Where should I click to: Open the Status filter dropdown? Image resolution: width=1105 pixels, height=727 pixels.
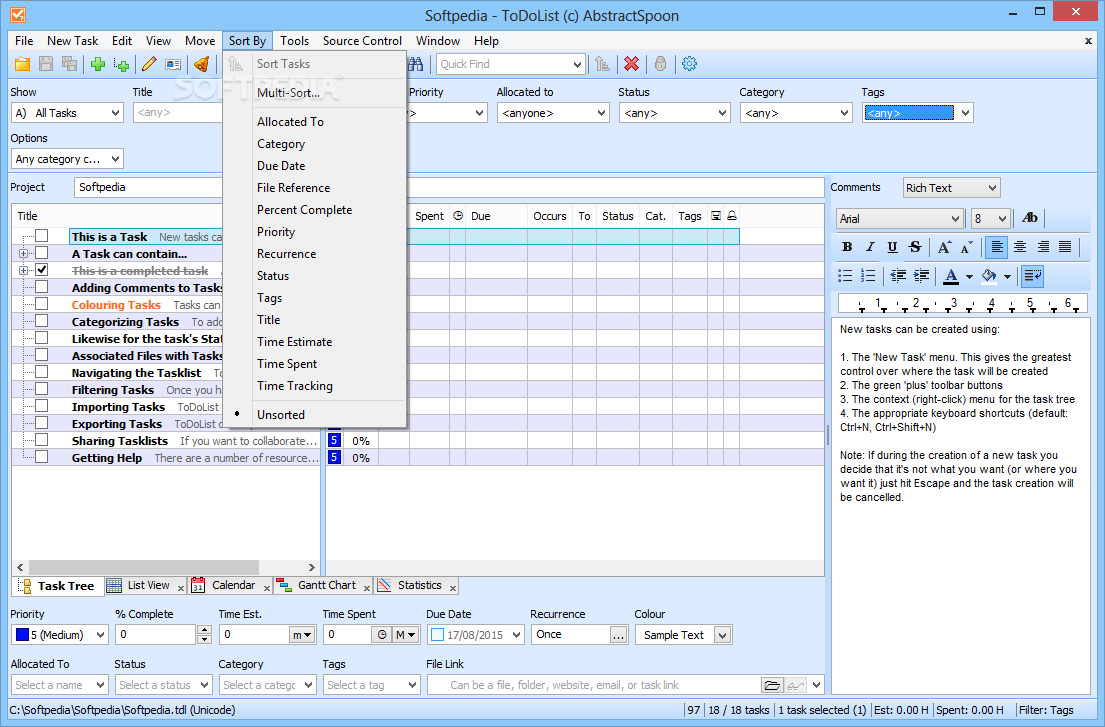674,113
